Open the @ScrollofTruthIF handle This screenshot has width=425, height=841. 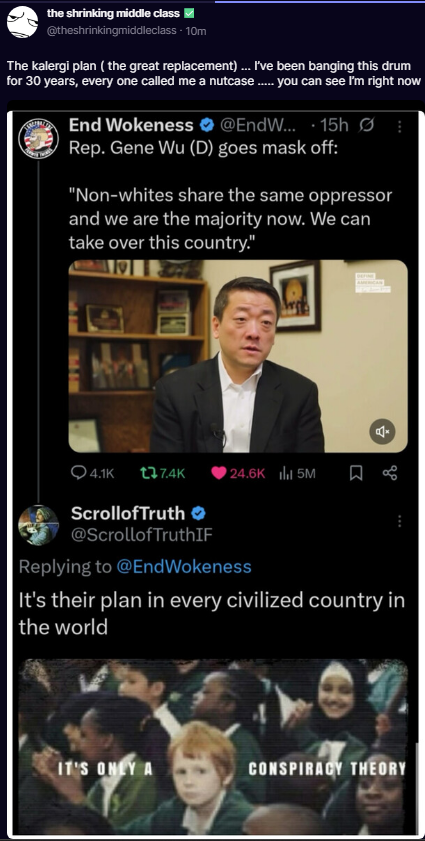(142, 535)
